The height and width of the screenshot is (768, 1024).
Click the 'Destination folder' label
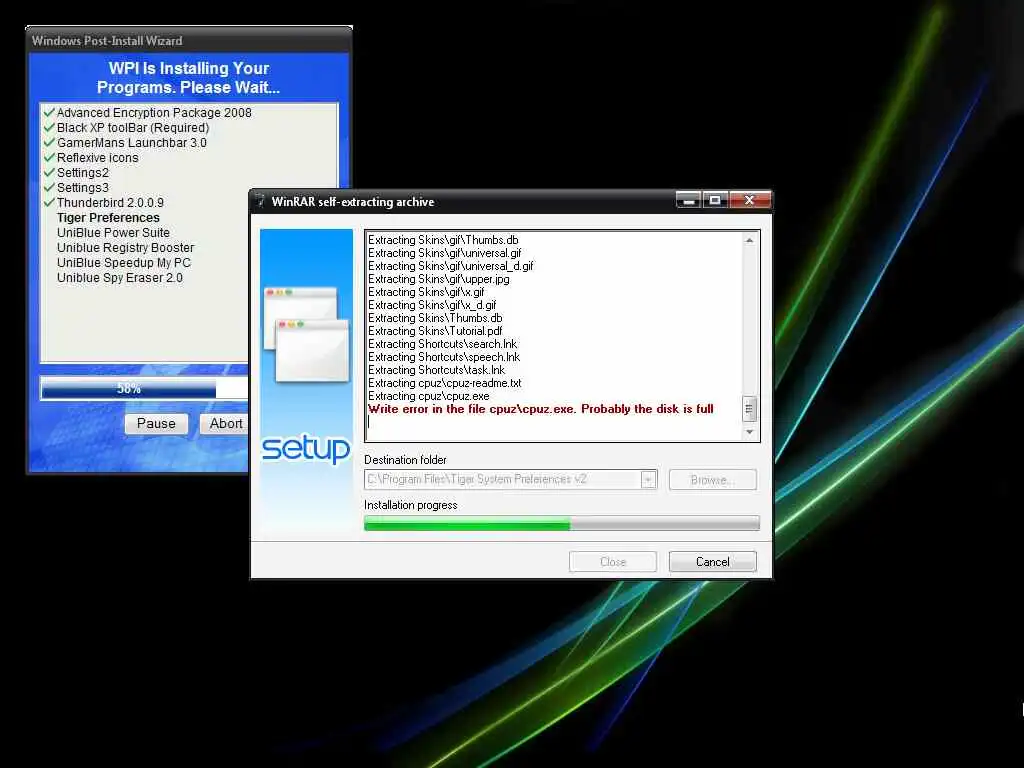pyautogui.click(x=405, y=460)
